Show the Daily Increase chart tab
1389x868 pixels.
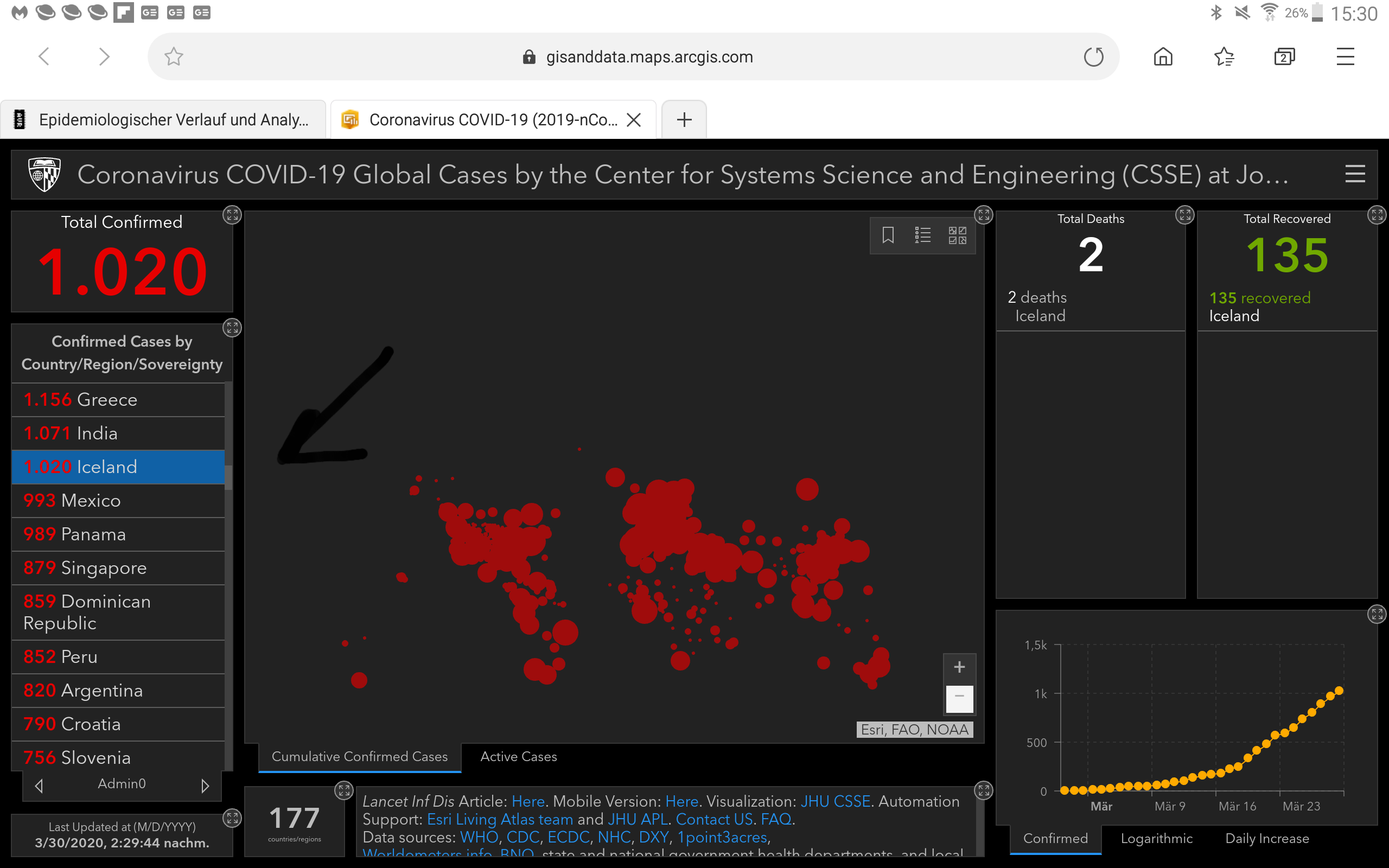click(1267, 839)
